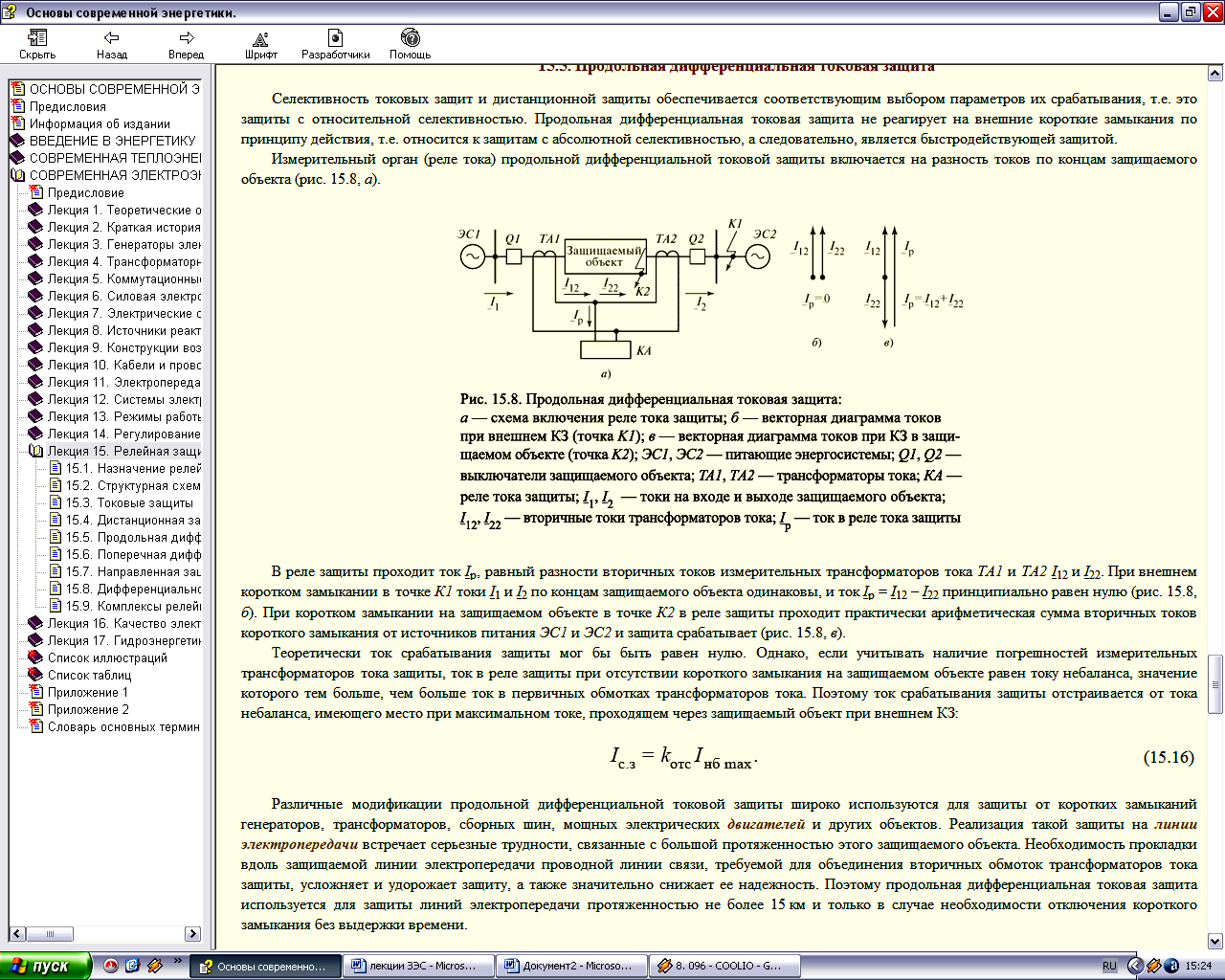Click the tree pane scroll-left arrow
Viewport: 1225px width, 980px height.
17,934
